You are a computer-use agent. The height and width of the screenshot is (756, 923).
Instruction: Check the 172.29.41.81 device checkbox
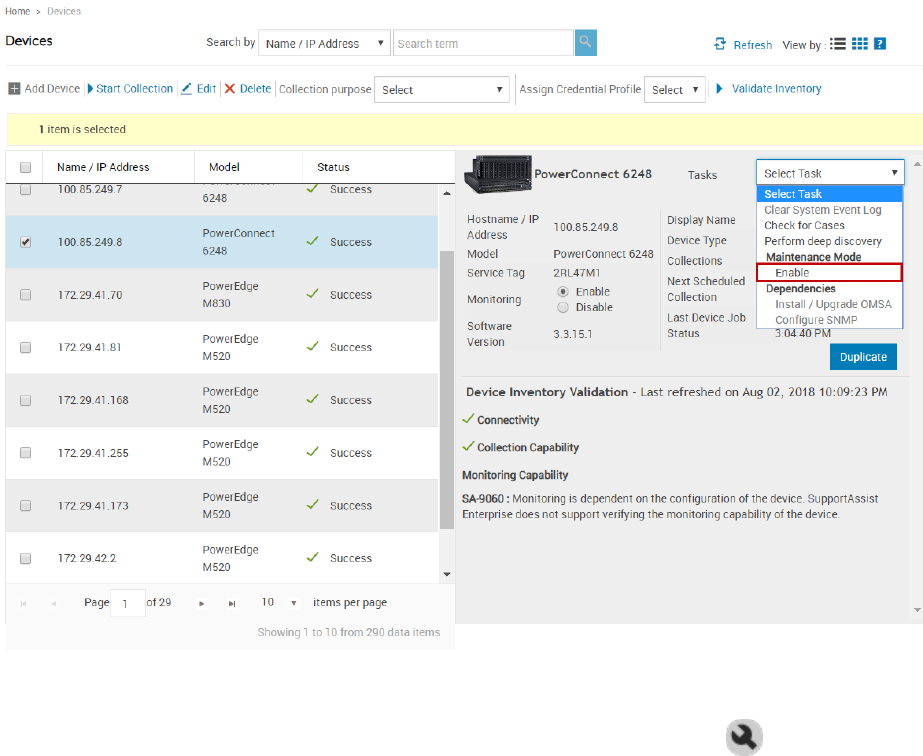[25, 347]
